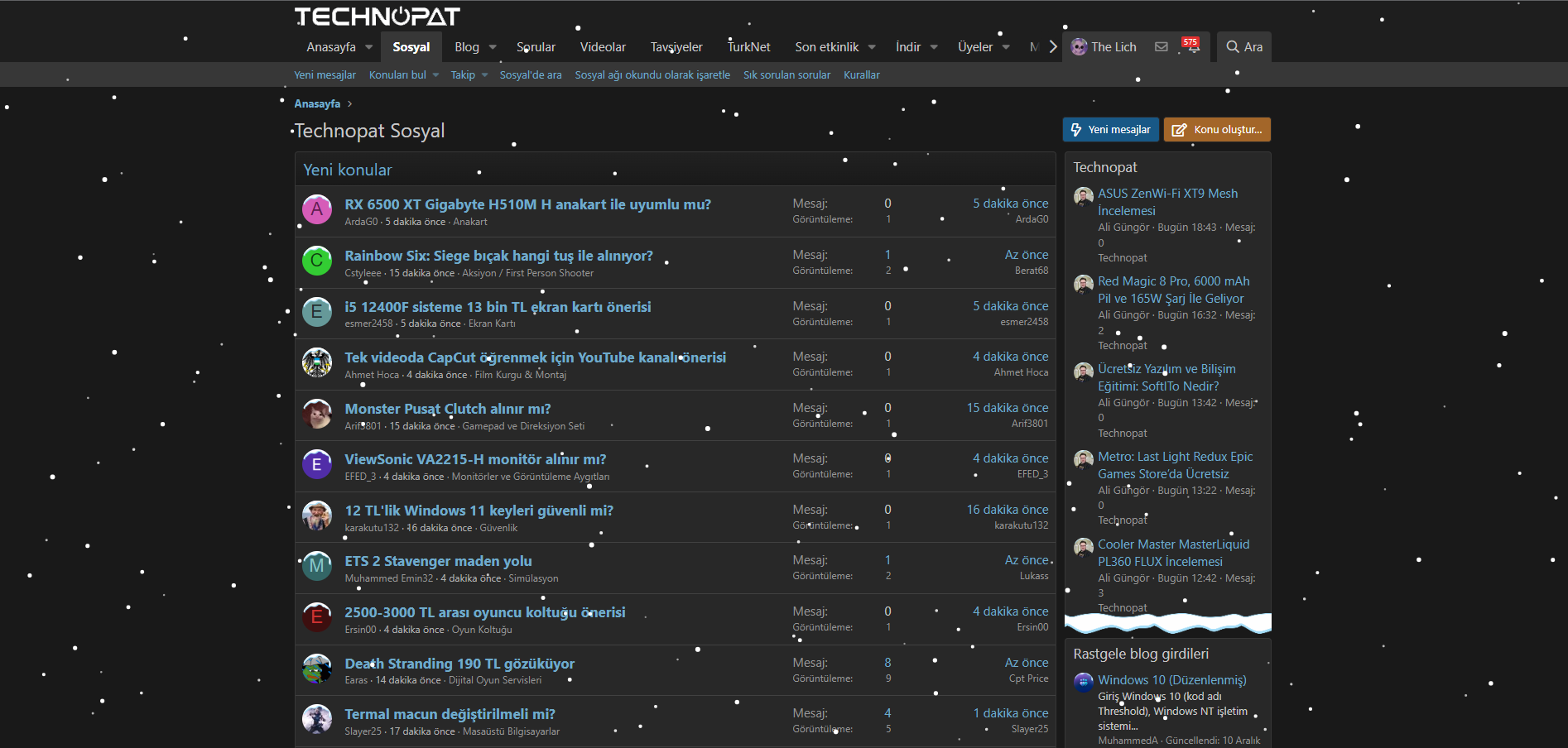Open Arif3801's avatar on Monster Pusat thread
Image resolution: width=1568 pixels, height=748 pixels.
(x=316, y=414)
